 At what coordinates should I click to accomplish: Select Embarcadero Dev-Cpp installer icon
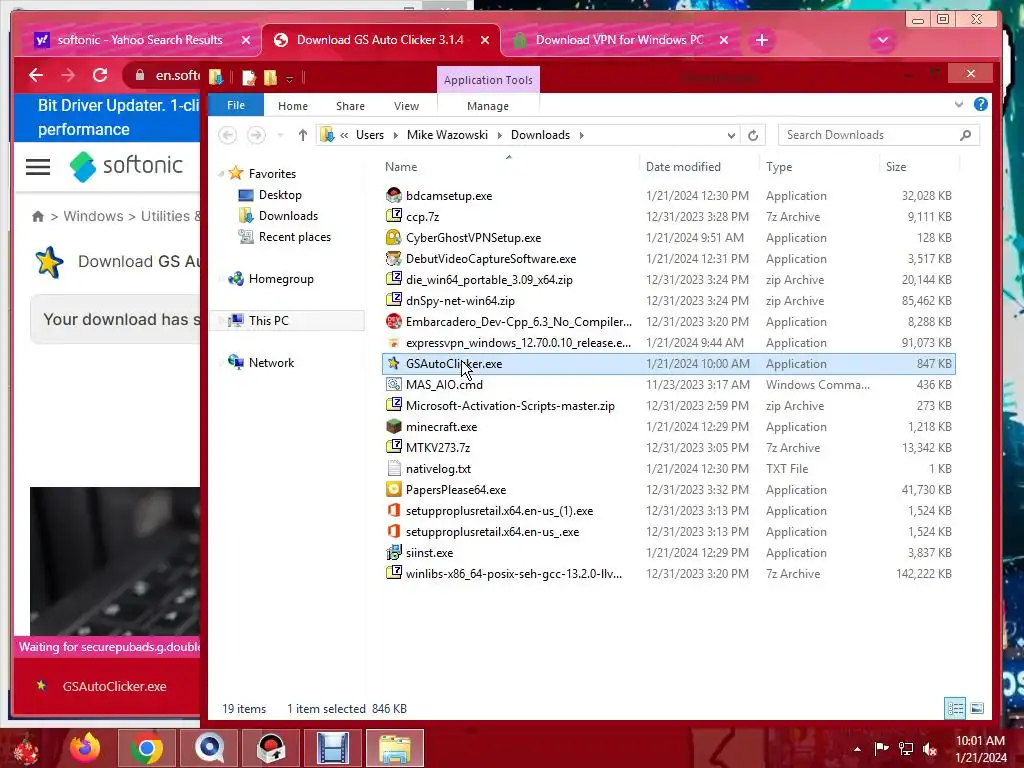coord(393,321)
